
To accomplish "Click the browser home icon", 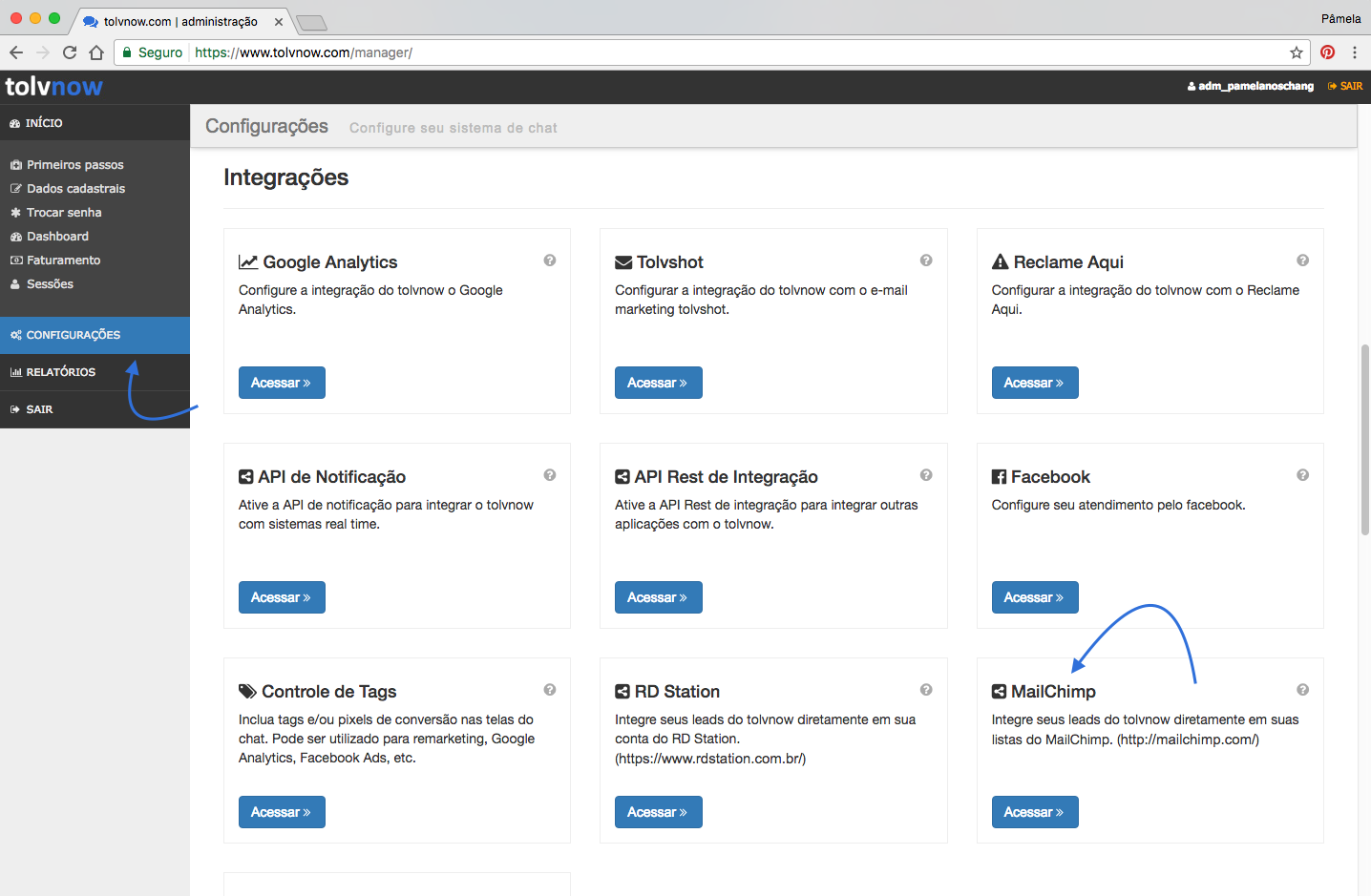I will [96, 52].
